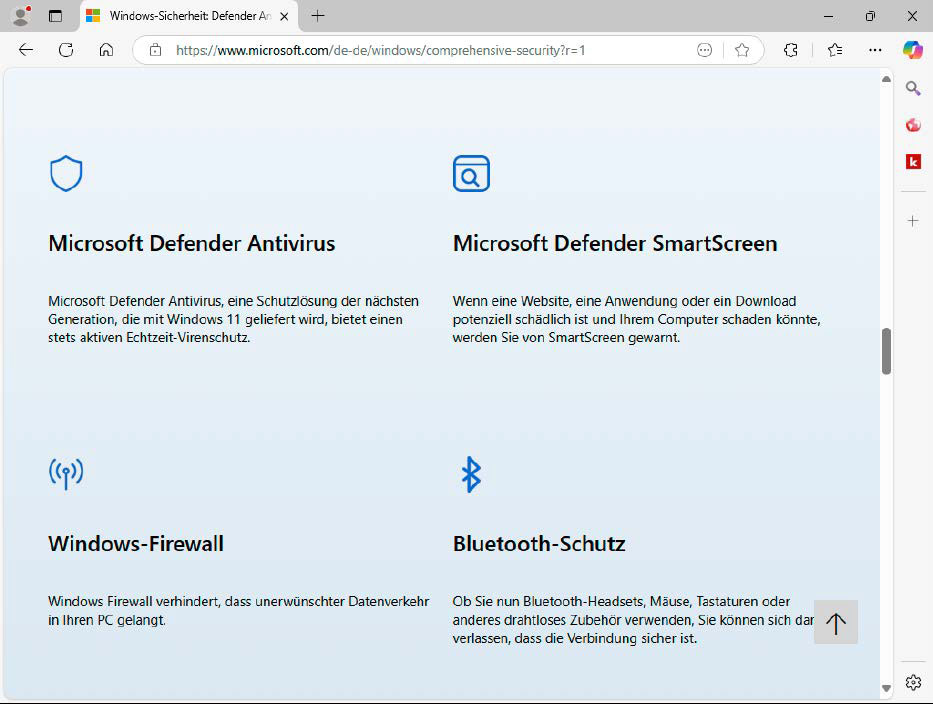Click the SmartScreen search window icon
The height and width of the screenshot is (704, 933).
471,174
